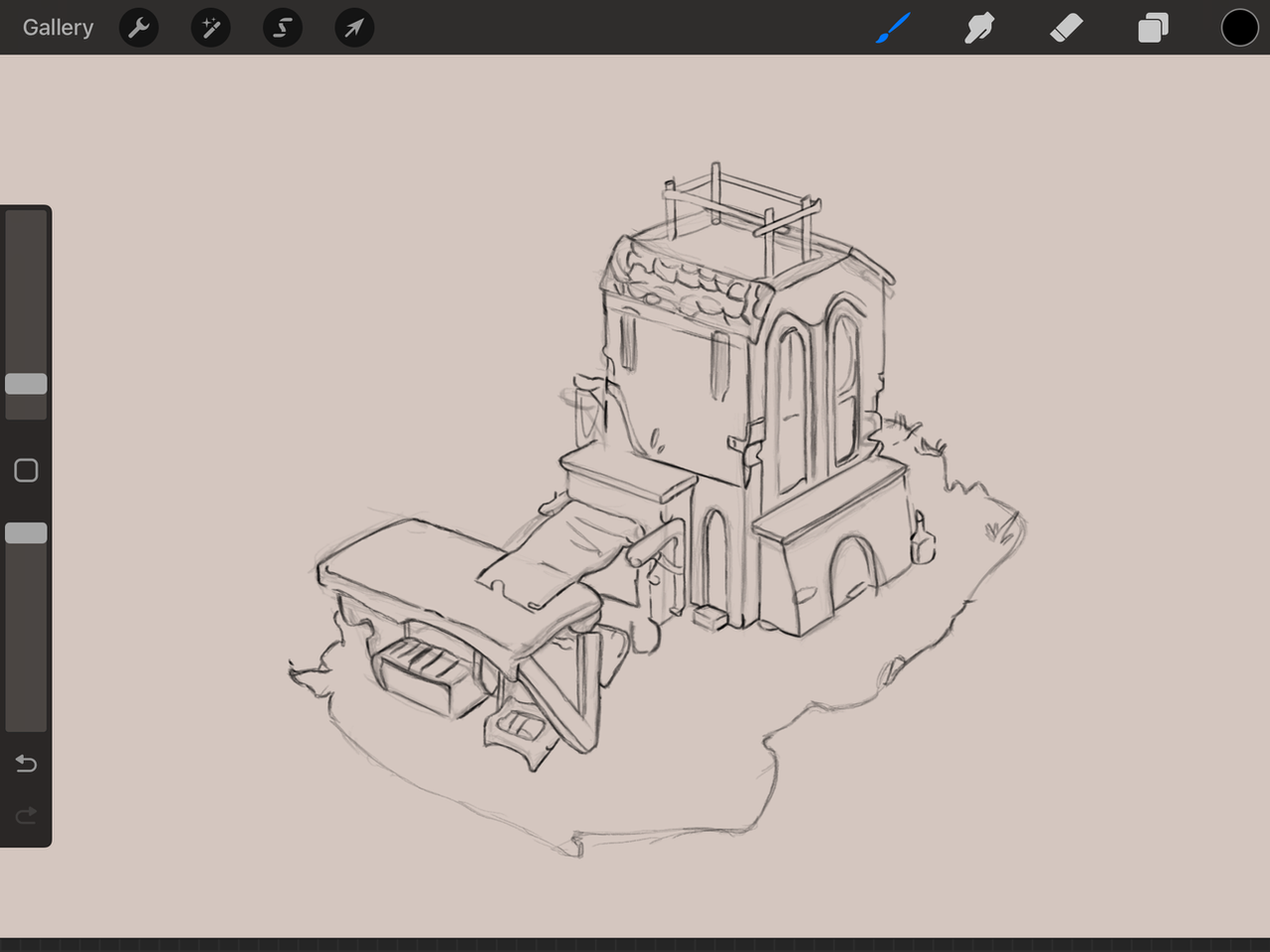
Task: Select the Smudge tool
Action: point(979,28)
